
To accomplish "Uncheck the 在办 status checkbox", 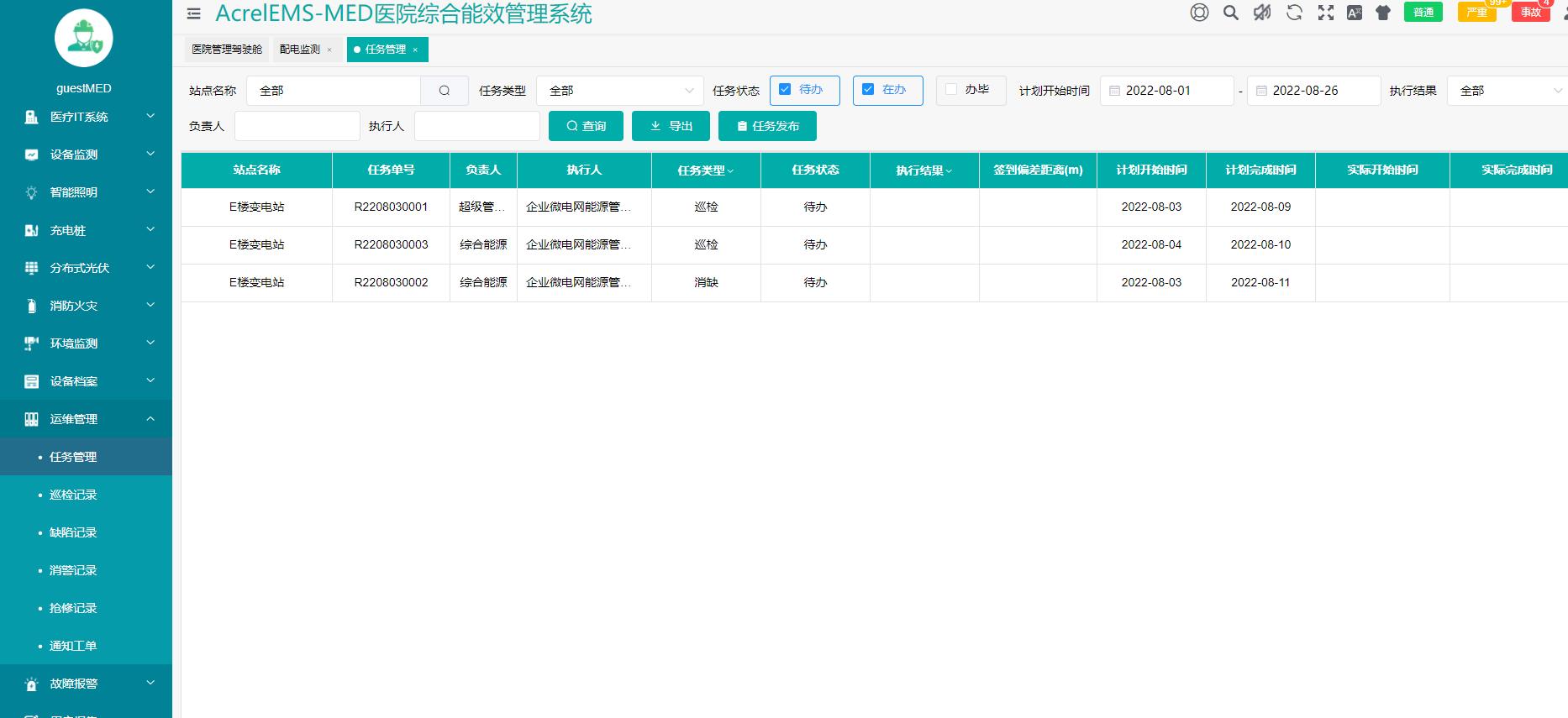I will tap(868, 89).
